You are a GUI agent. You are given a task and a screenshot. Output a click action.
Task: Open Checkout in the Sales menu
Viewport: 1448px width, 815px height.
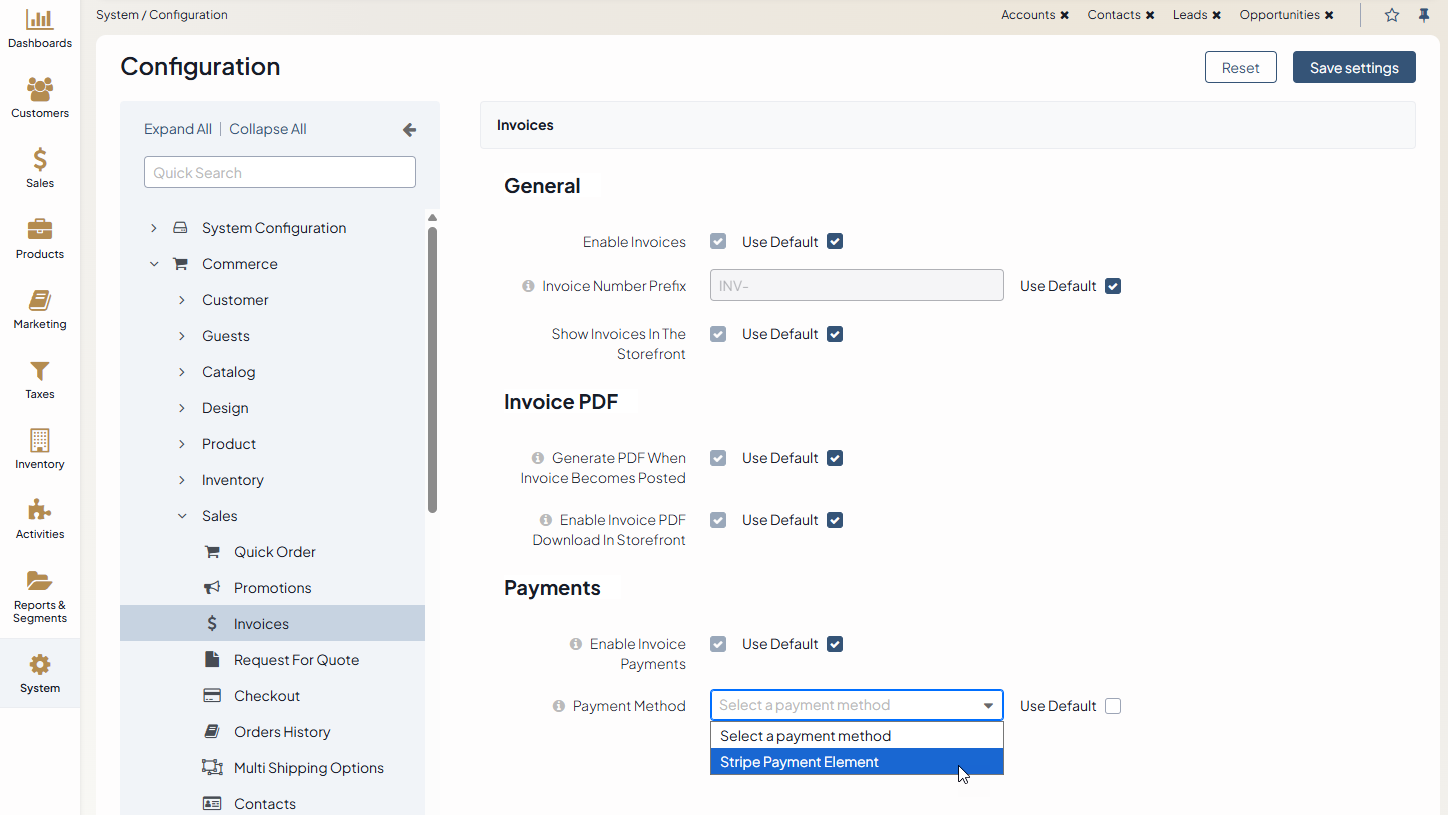[x=266, y=696]
